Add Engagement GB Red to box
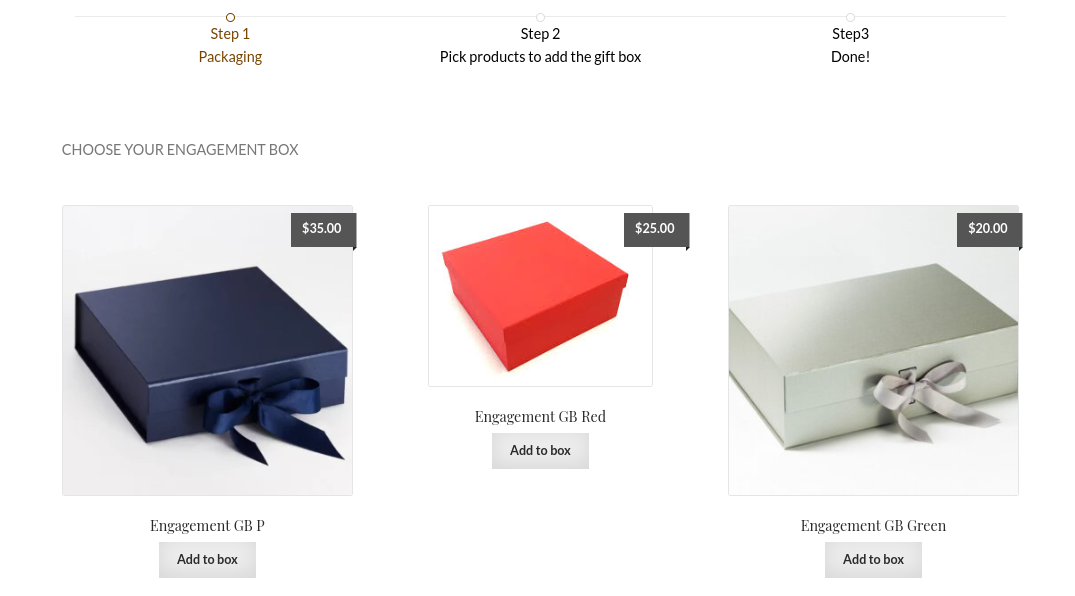The image size is (1075, 596). point(540,450)
